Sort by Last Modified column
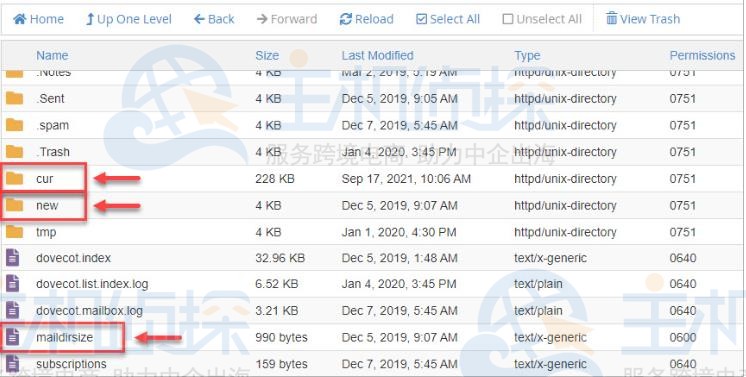Image resolution: width=746 pixels, height=377 pixels. pos(377,56)
